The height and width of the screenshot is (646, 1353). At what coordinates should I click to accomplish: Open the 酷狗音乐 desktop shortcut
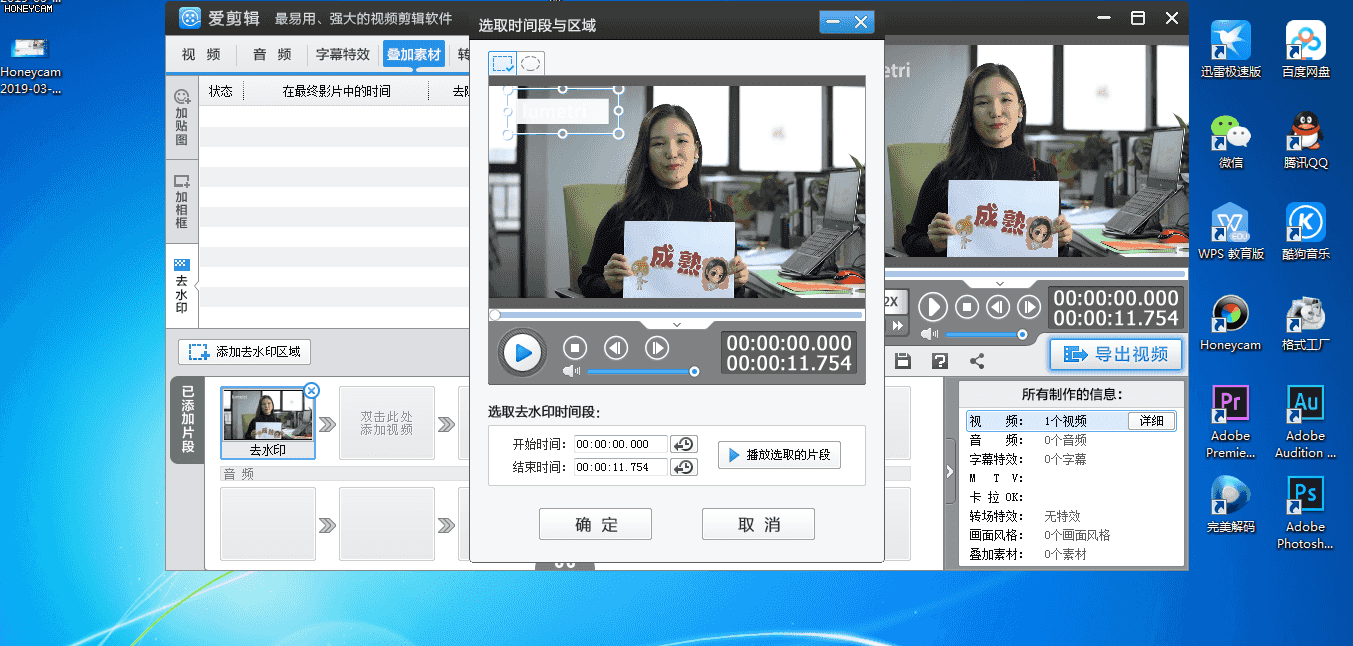click(1305, 232)
